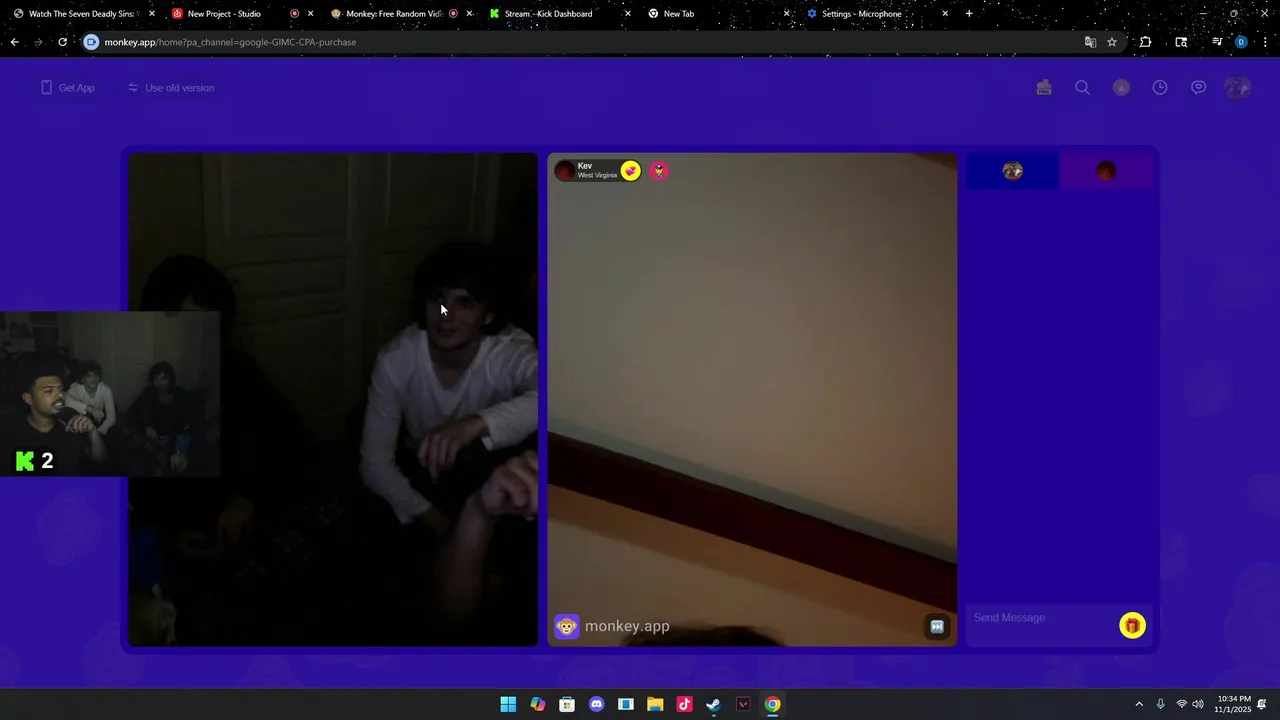Viewport: 1280px width, 720px height.
Task: Select the blue chat tab with avatar
Action: point(1012,171)
